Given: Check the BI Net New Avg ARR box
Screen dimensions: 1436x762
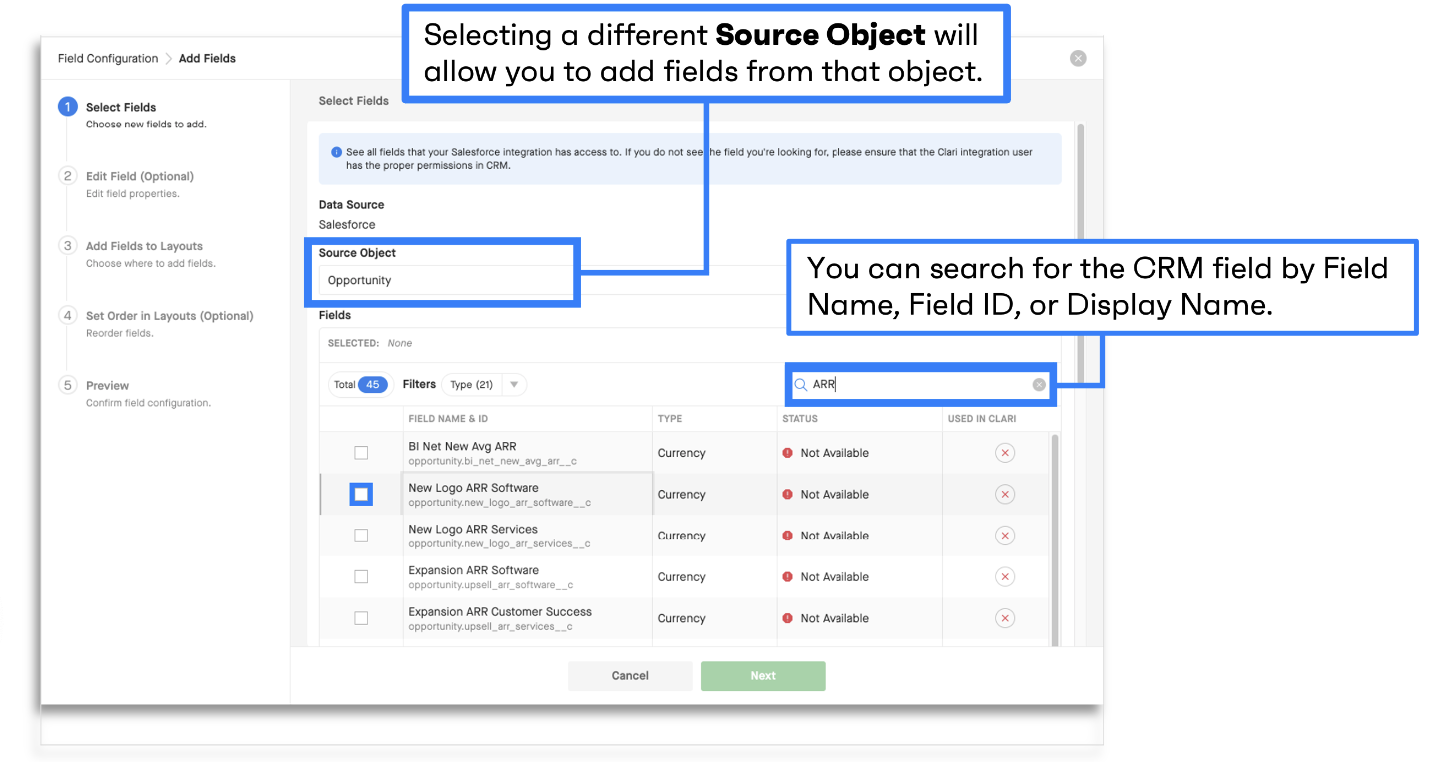Looking at the screenshot, I should 361,453.
